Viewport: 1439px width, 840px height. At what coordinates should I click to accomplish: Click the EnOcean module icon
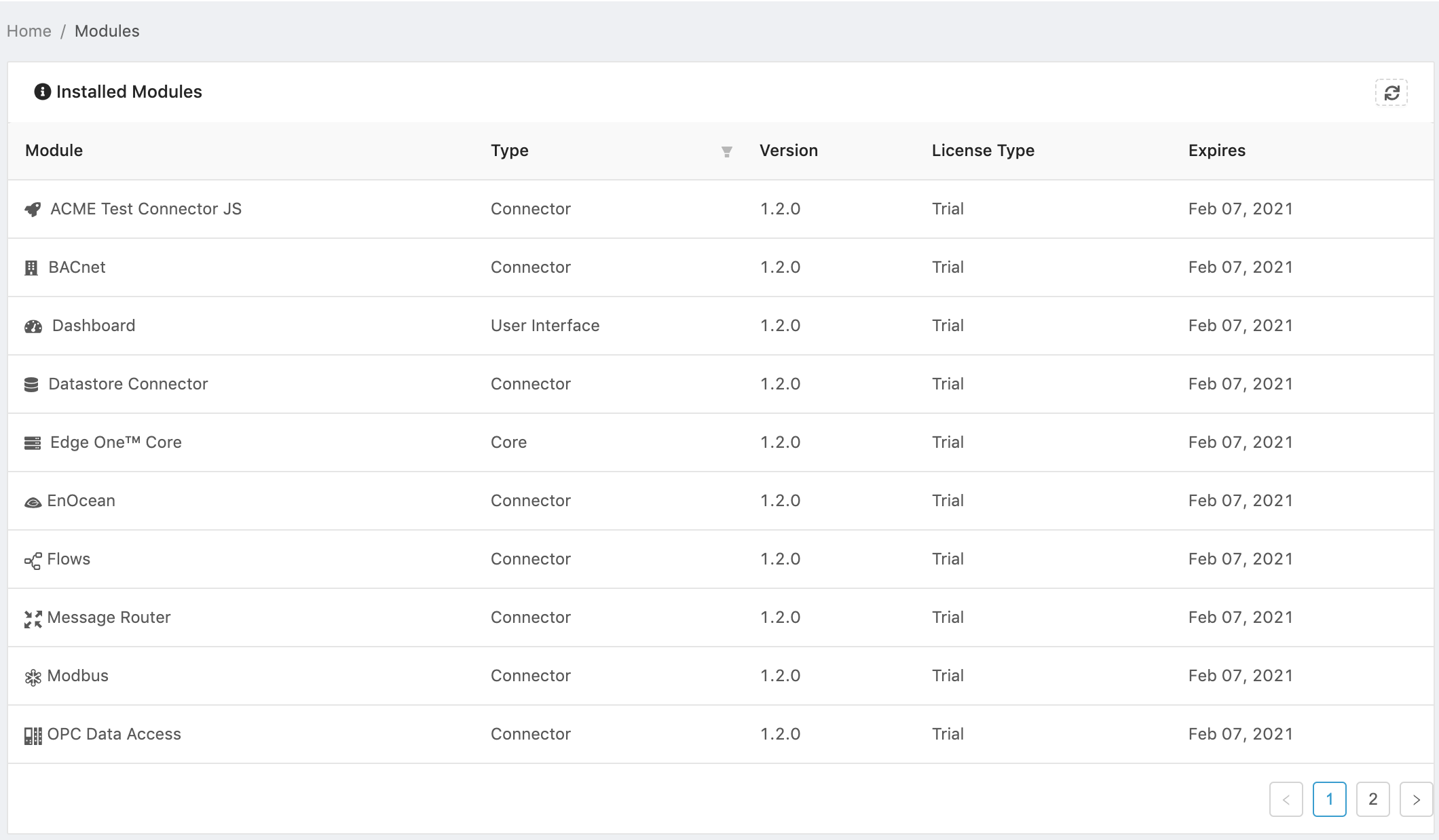[33, 502]
